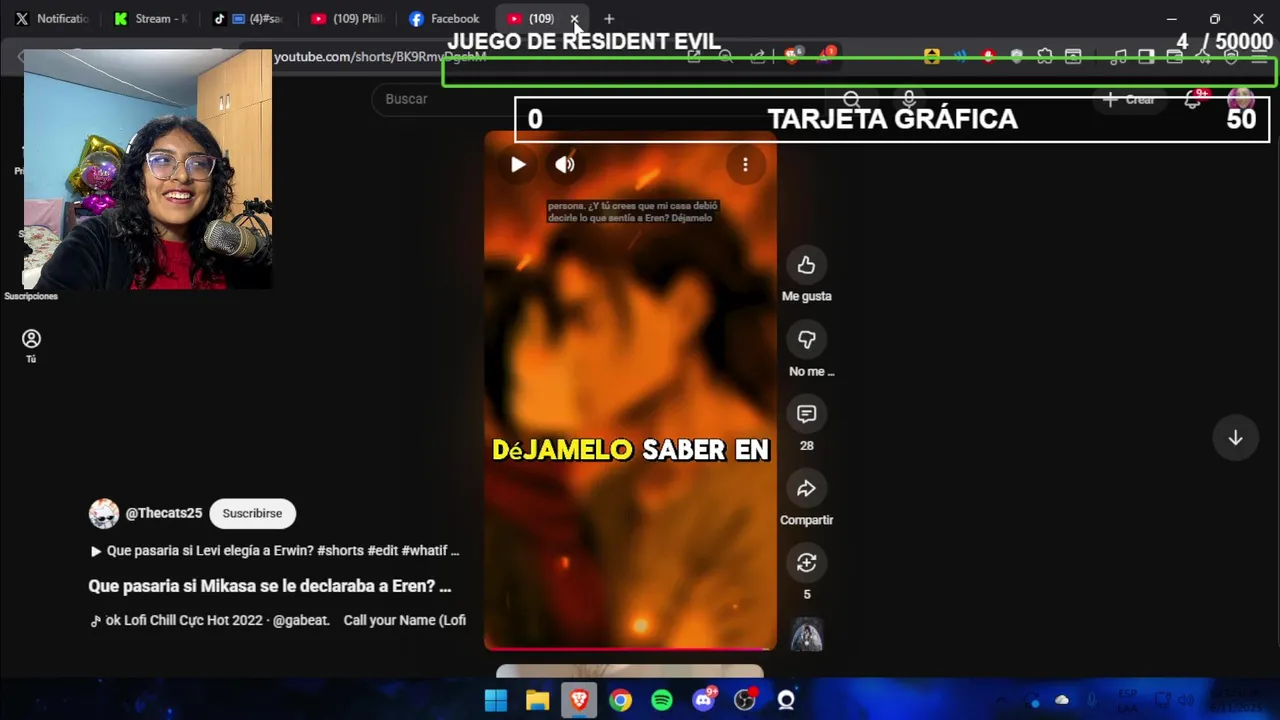
Task: Click the media control music note icon
Action: click(x=1119, y=57)
